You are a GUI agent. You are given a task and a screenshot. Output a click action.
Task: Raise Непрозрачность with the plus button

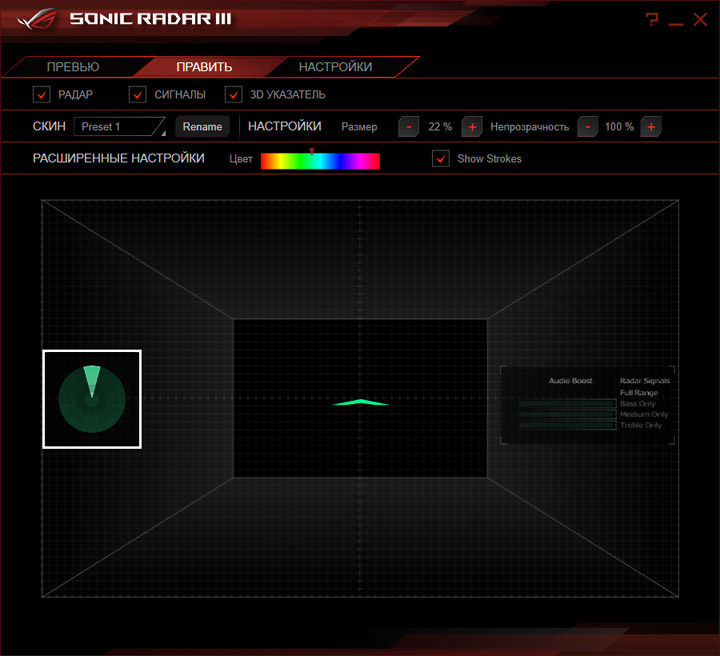(651, 127)
